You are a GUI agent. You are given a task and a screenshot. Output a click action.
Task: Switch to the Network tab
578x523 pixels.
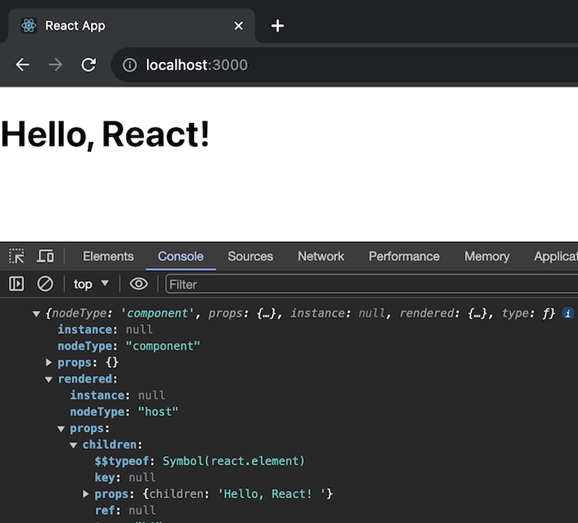[321, 256]
